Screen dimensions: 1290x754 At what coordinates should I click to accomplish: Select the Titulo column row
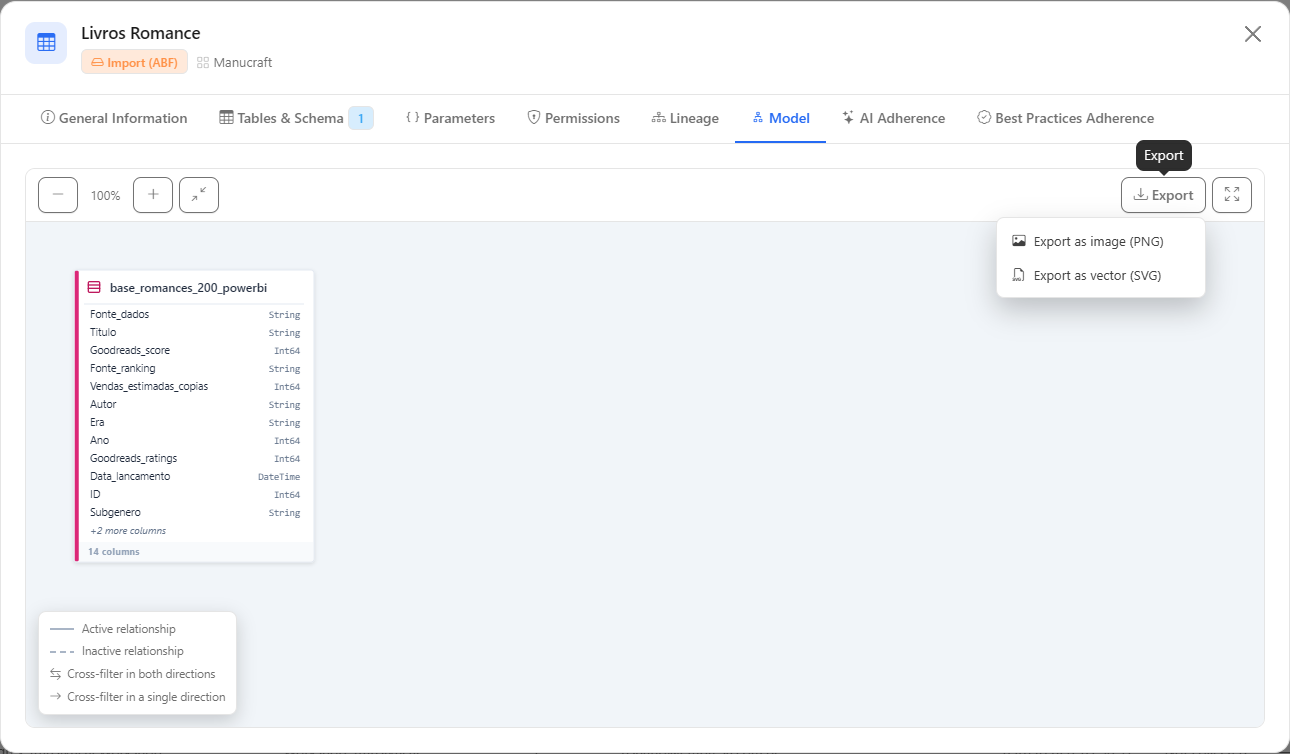pos(195,332)
